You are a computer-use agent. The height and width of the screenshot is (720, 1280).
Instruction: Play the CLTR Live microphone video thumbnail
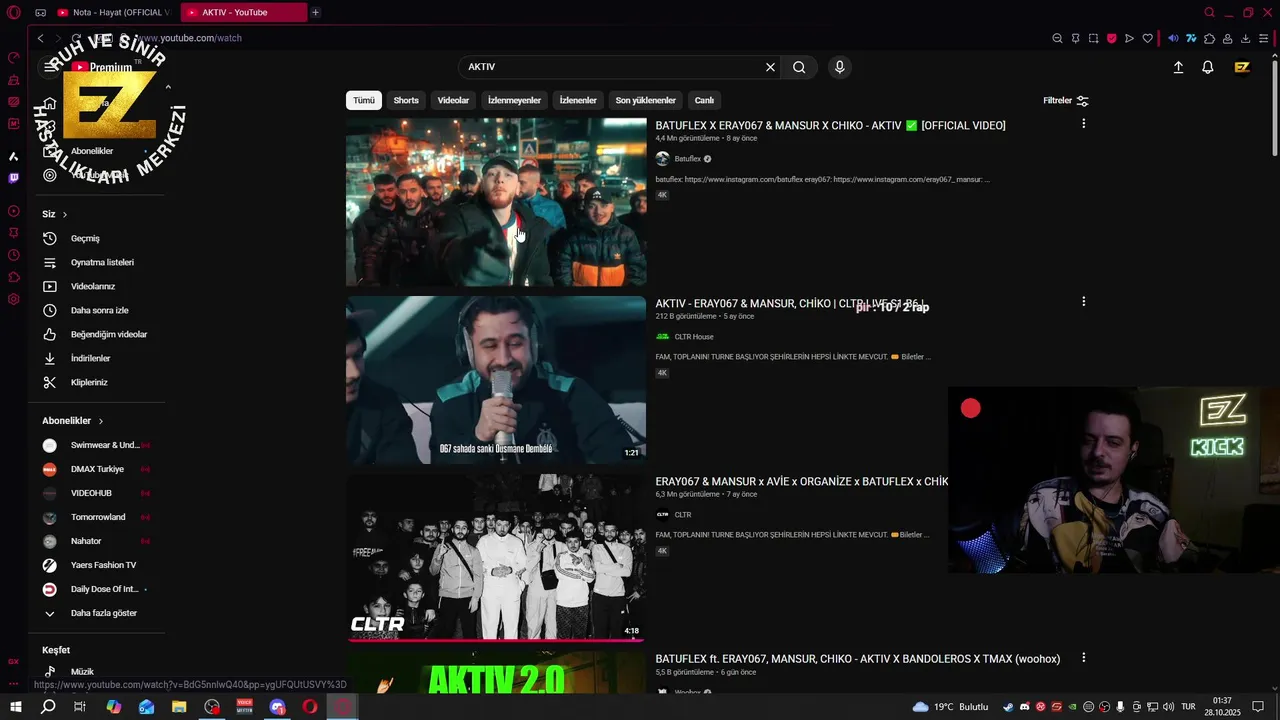496,380
